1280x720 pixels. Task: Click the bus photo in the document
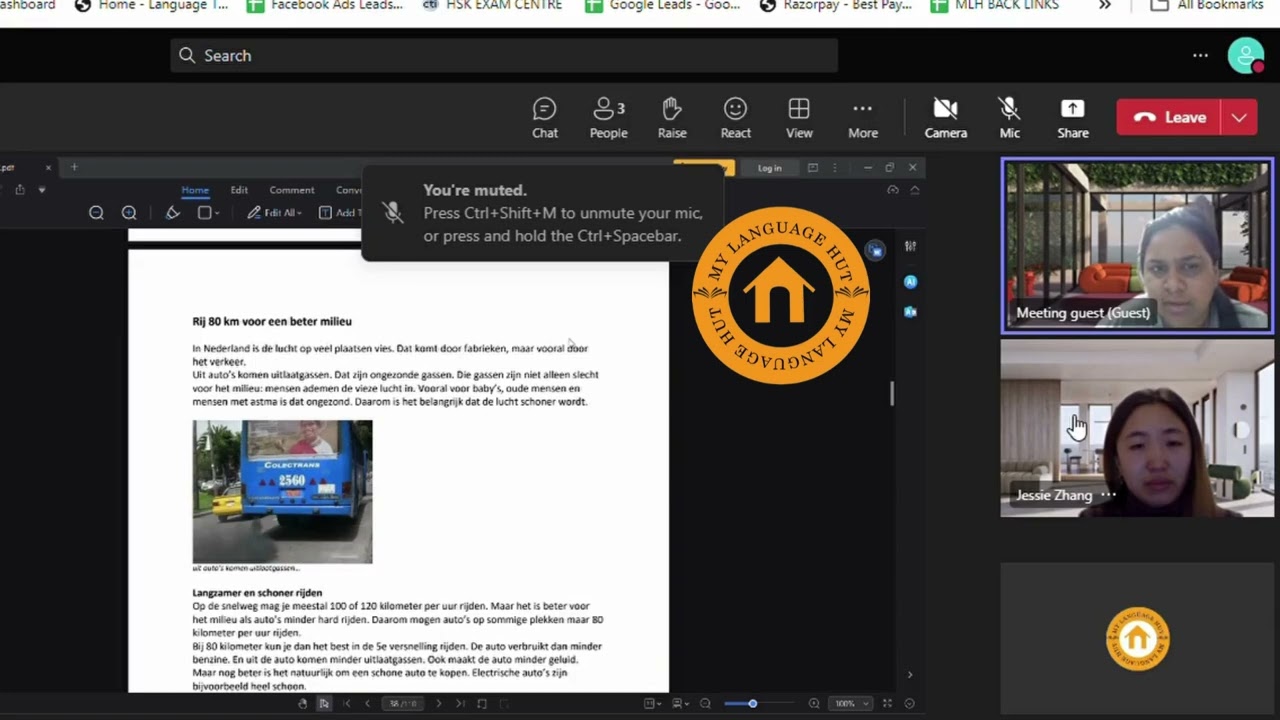tap(282, 491)
